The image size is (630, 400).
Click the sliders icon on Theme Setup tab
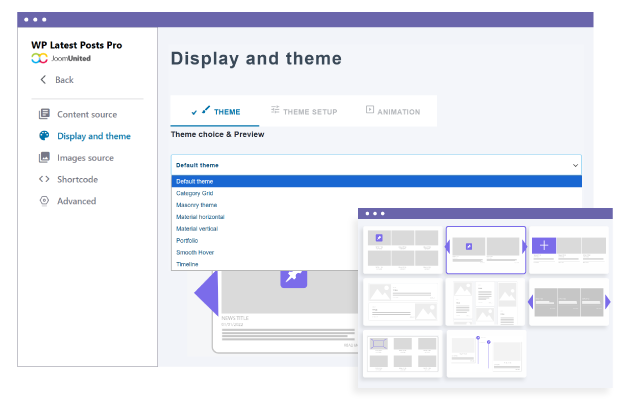[275, 109]
